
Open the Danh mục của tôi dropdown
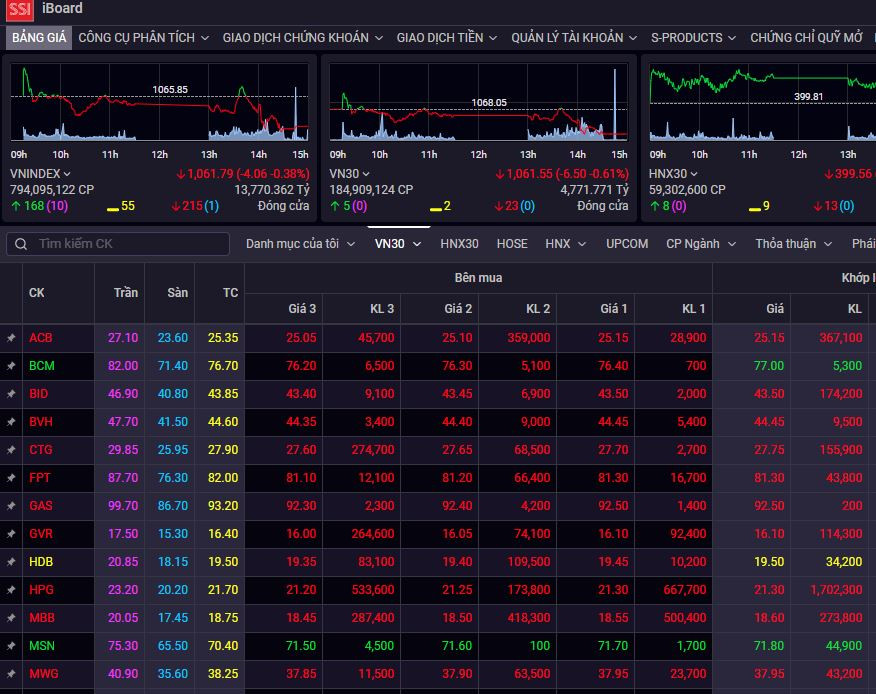[301, 244]
